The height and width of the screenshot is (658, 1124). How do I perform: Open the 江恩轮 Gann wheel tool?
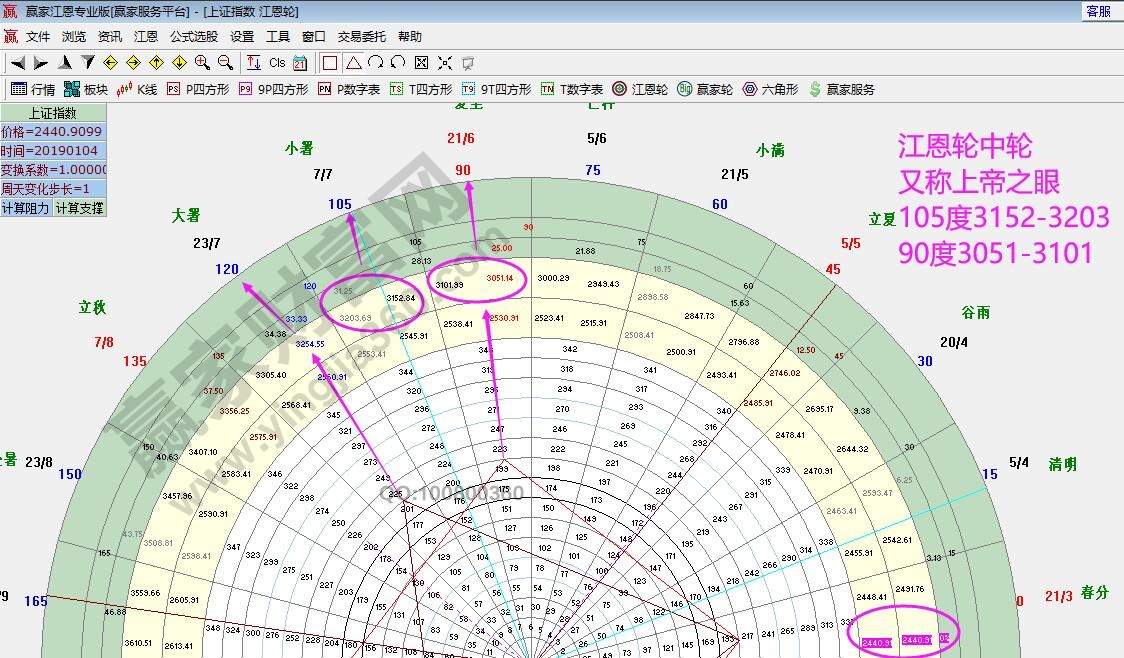click(640, 89)
